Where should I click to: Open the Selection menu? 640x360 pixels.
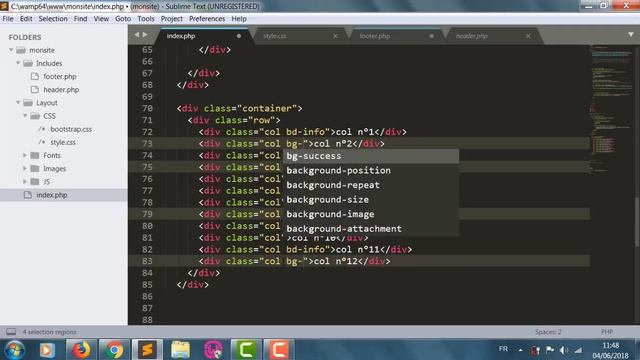pos(53,19)
